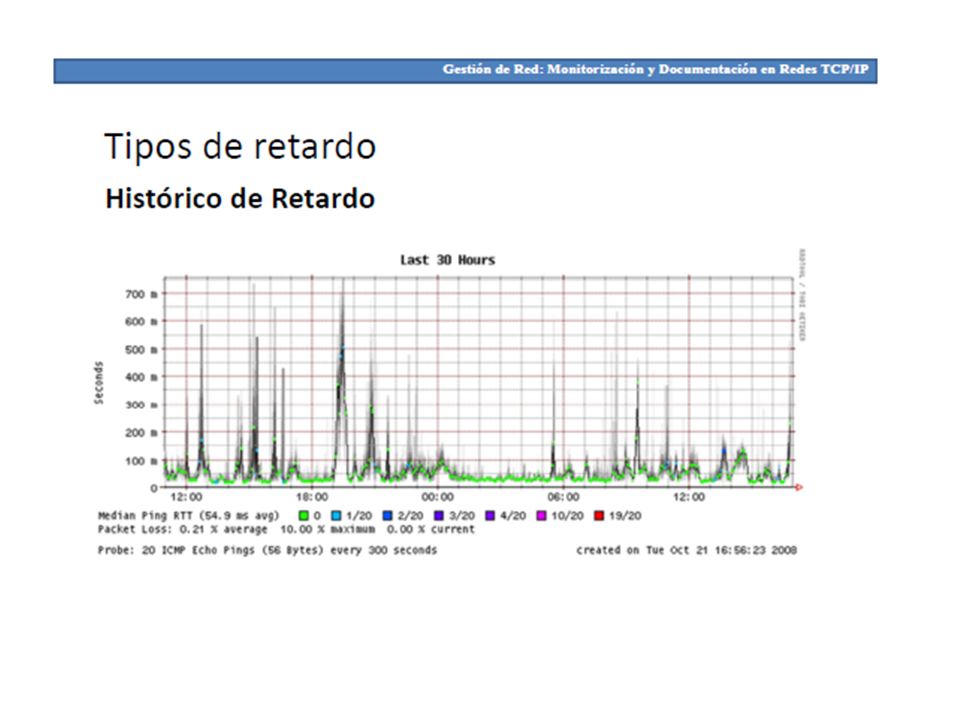
Task: Click the '300 m' y-axis value
Action: click(141, 405)
